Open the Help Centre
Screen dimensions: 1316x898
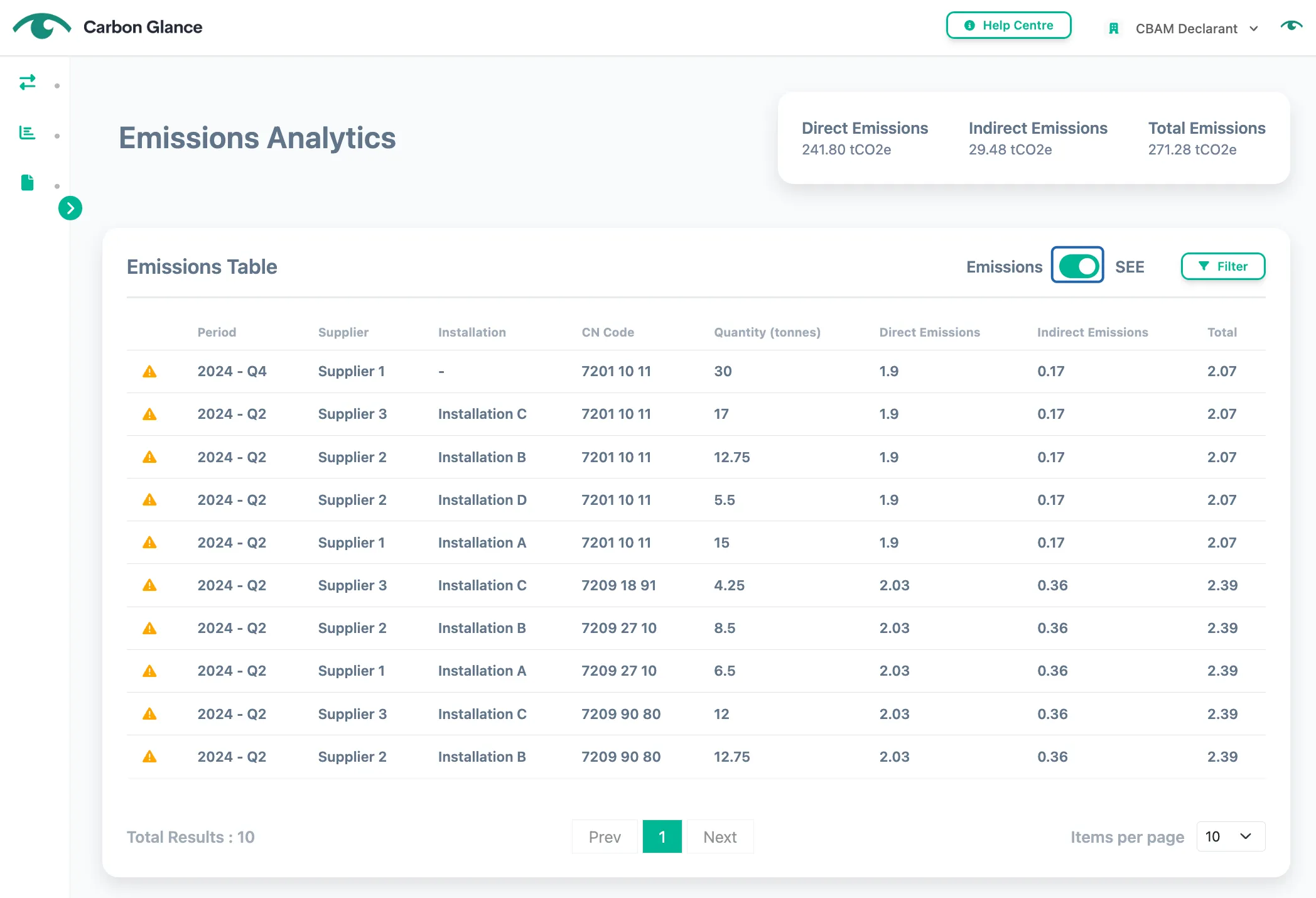tap(1008, 26)
